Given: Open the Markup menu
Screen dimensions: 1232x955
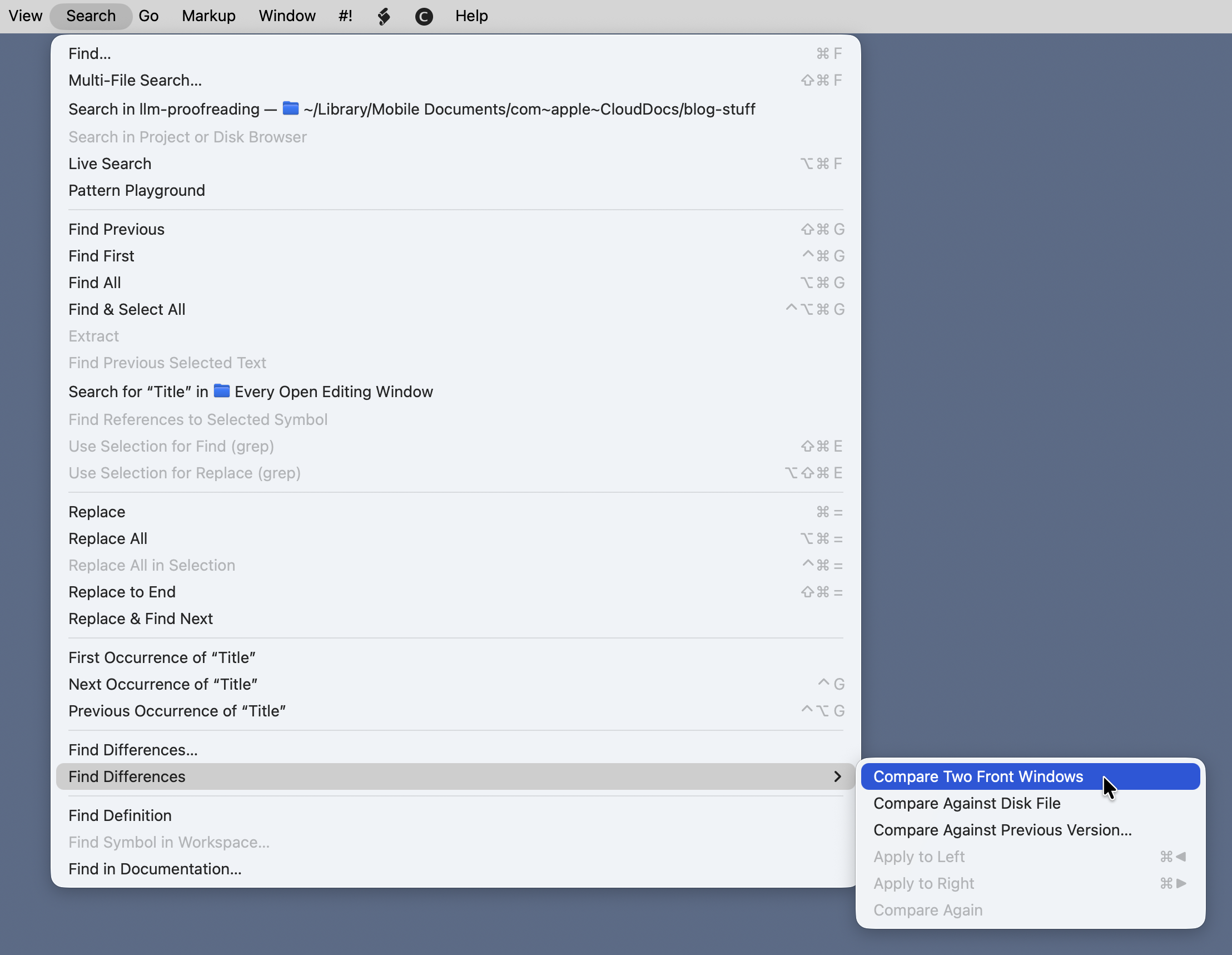Looking at the screenshot, I should (x=208, y=16).
